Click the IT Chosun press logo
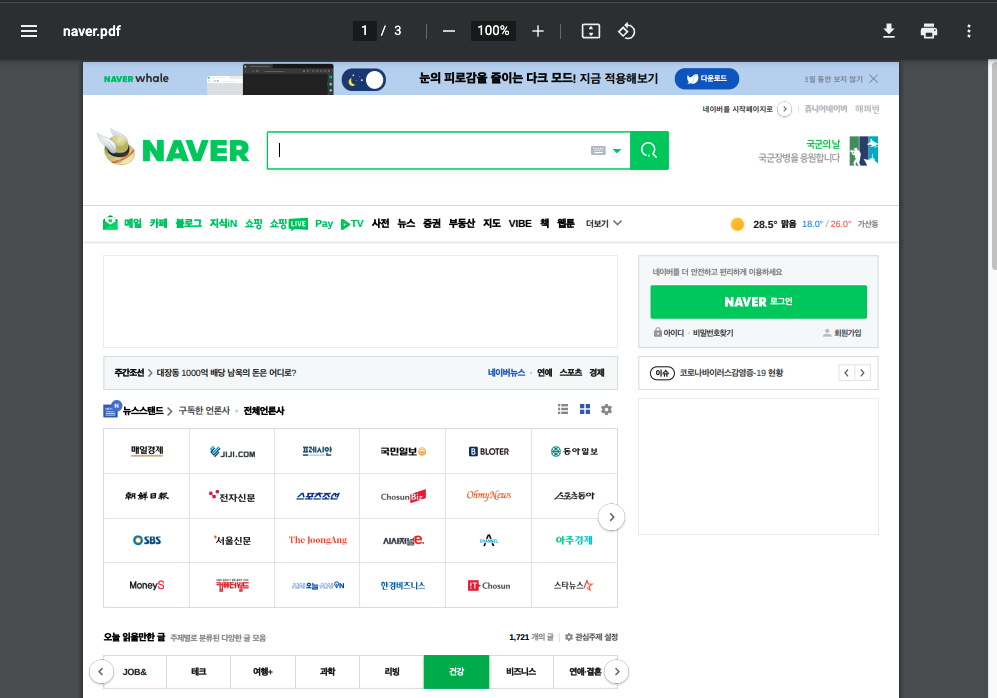The width and height of the screenshot is (997, 698). coord(488,585)
